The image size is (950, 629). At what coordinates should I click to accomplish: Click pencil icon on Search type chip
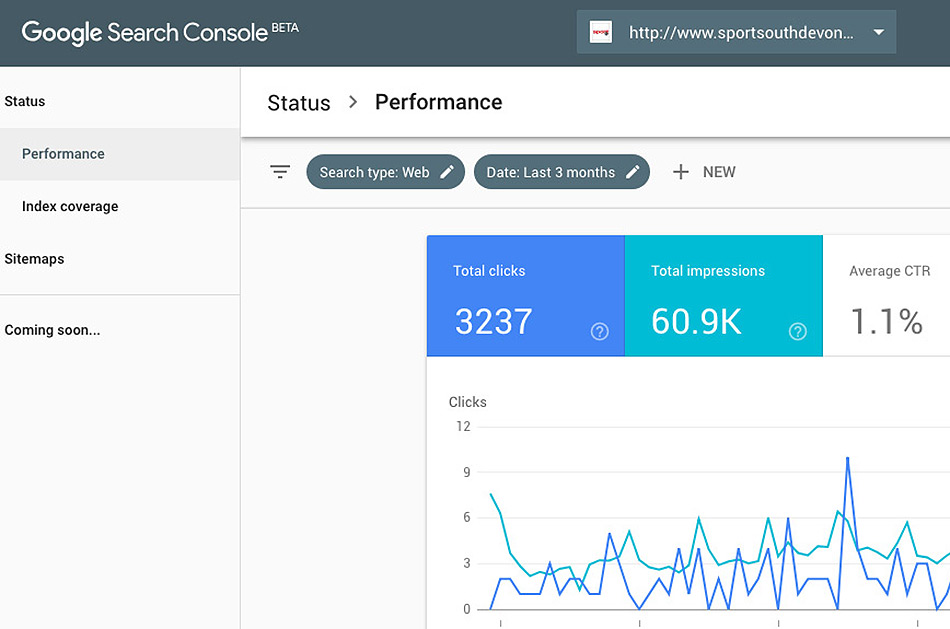pos(447,172)
